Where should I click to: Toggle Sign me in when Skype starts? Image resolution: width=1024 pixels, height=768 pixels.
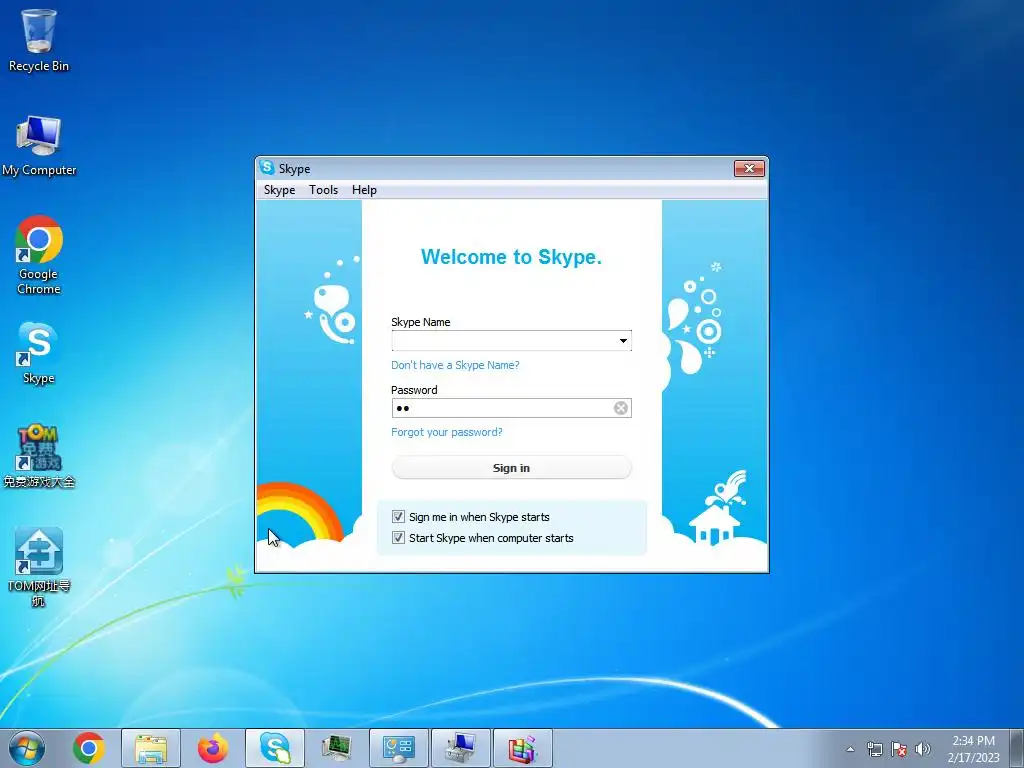click(398, 517)
